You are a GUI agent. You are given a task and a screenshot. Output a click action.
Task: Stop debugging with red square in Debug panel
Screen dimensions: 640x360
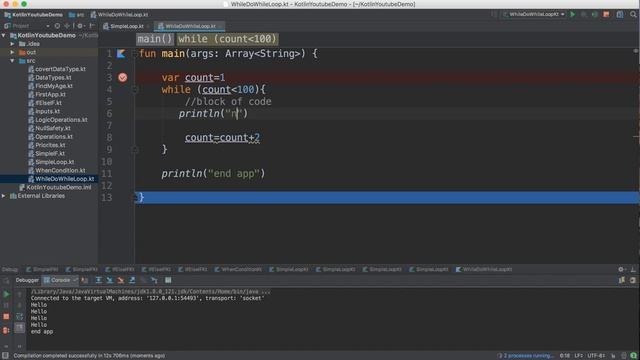(6, 316)
